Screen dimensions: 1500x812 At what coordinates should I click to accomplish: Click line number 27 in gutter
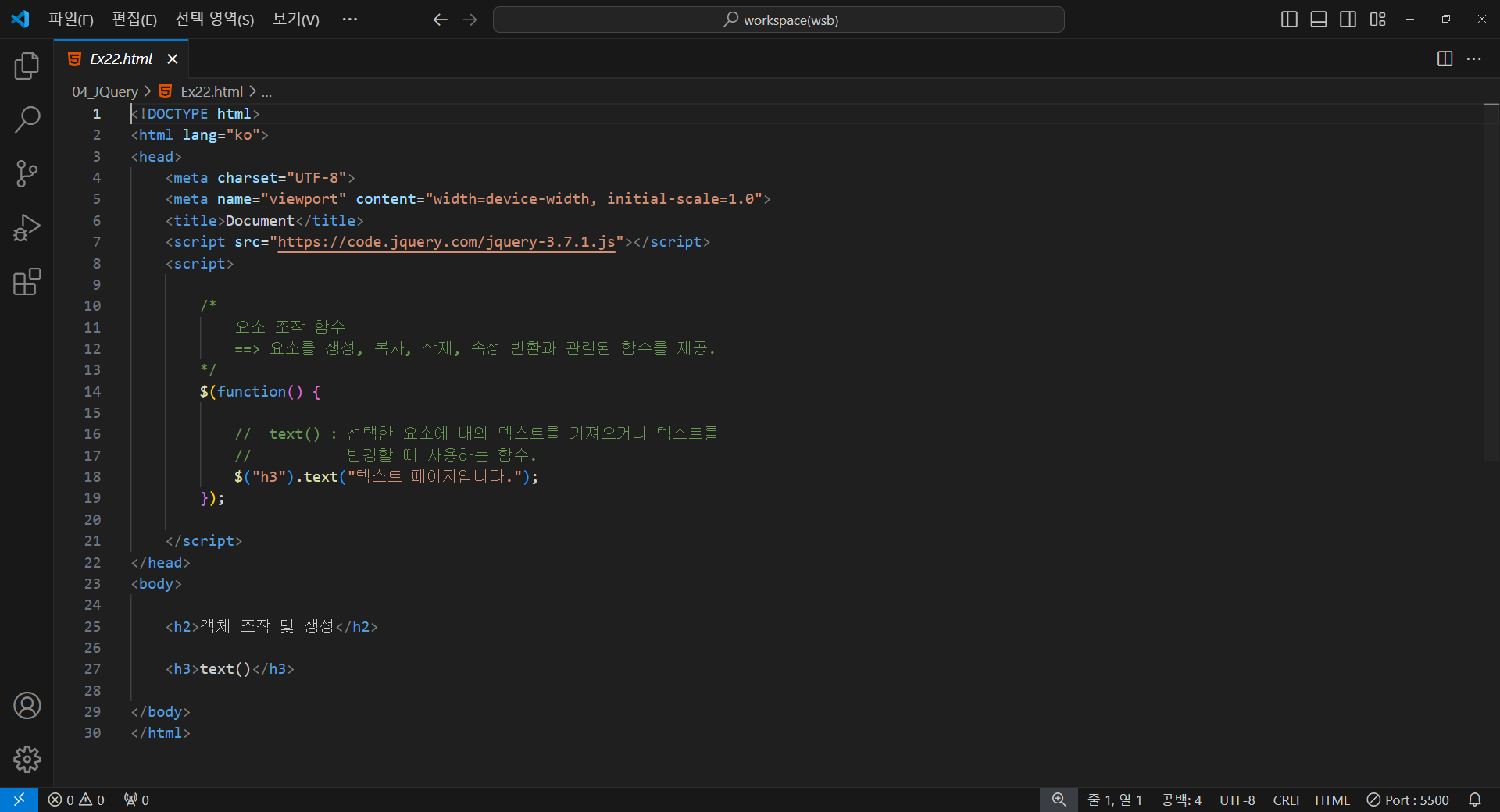coord(92,669)
